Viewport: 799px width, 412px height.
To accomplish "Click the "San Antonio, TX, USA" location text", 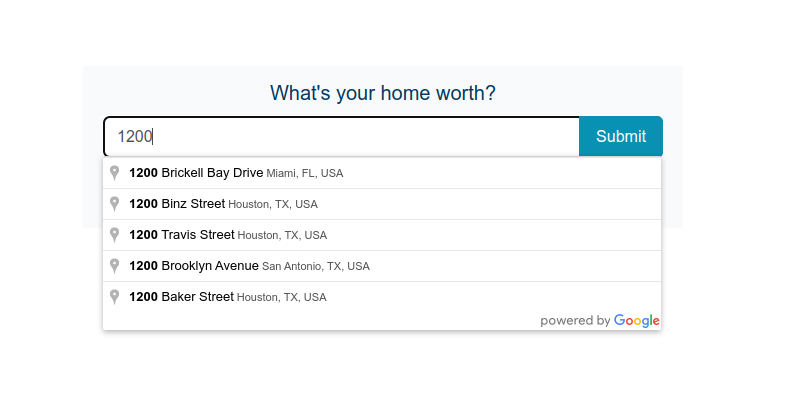I will click(x=316, y=267).
